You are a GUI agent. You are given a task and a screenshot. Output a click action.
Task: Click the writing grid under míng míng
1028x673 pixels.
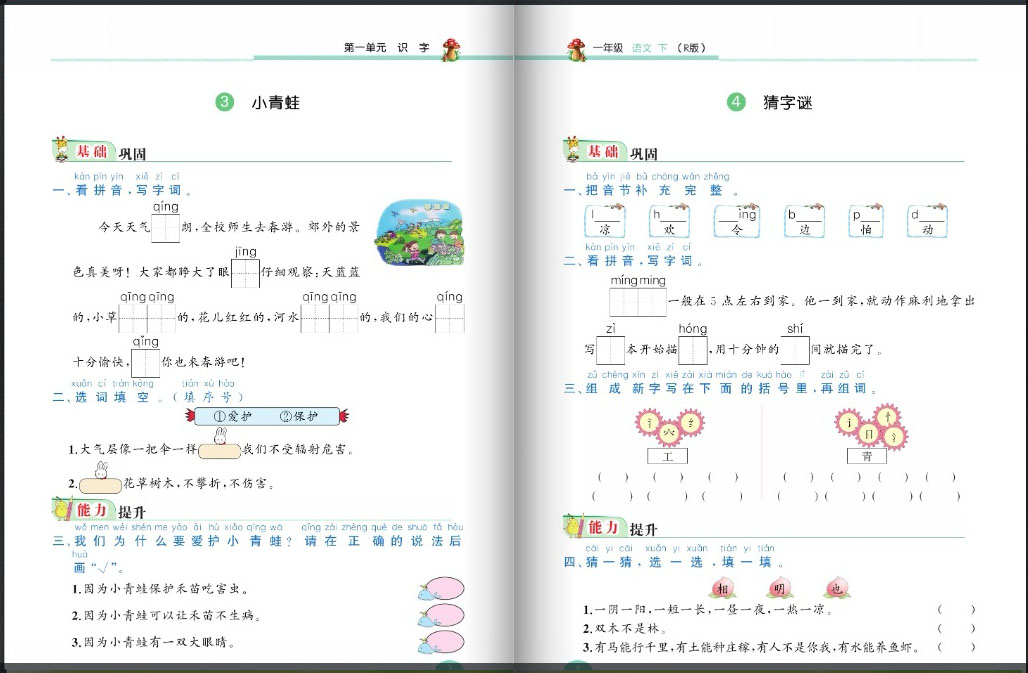[638, 302]
